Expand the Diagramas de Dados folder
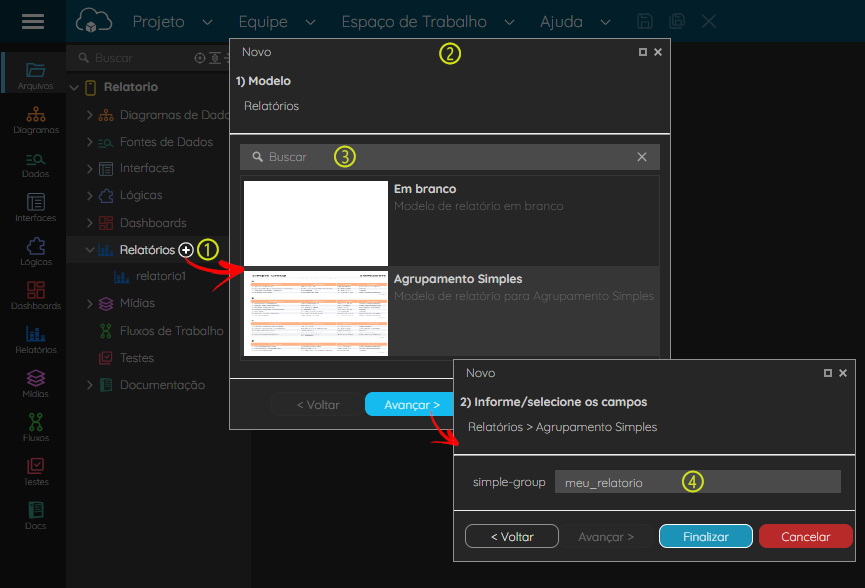865x588 pixels. (x=89, y=115)
